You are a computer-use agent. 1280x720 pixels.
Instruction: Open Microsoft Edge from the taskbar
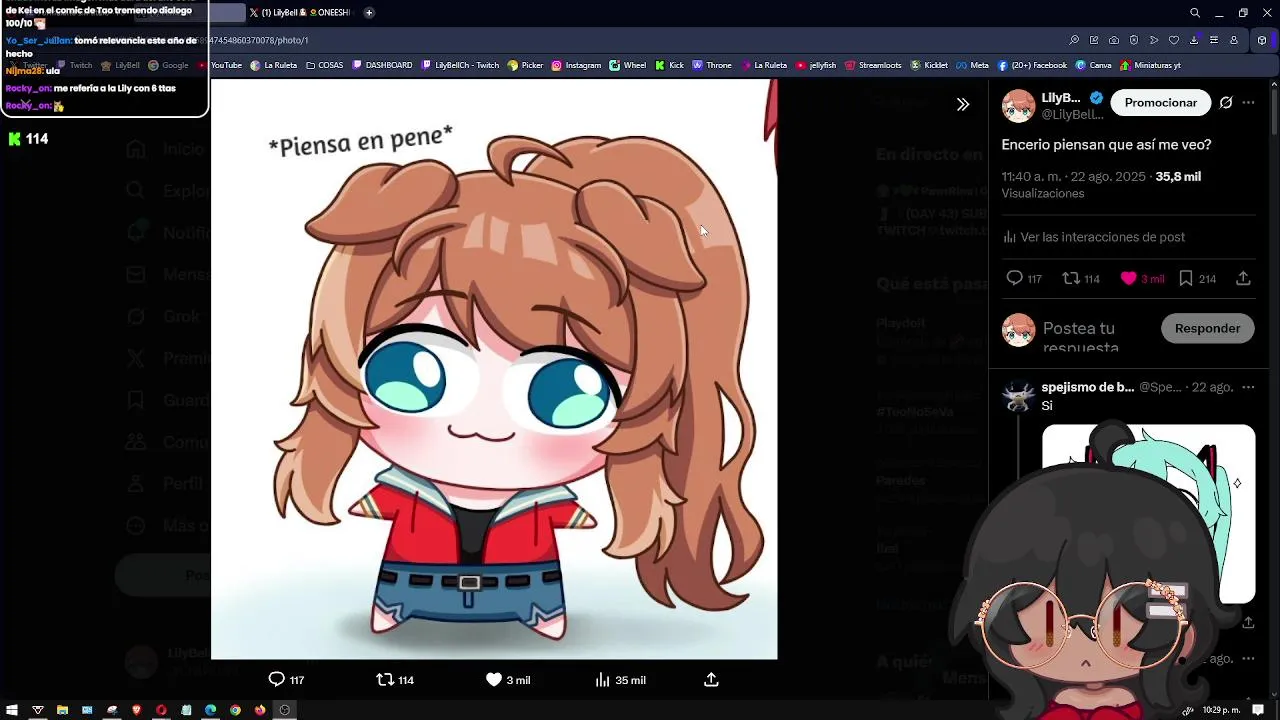[210, 710]
